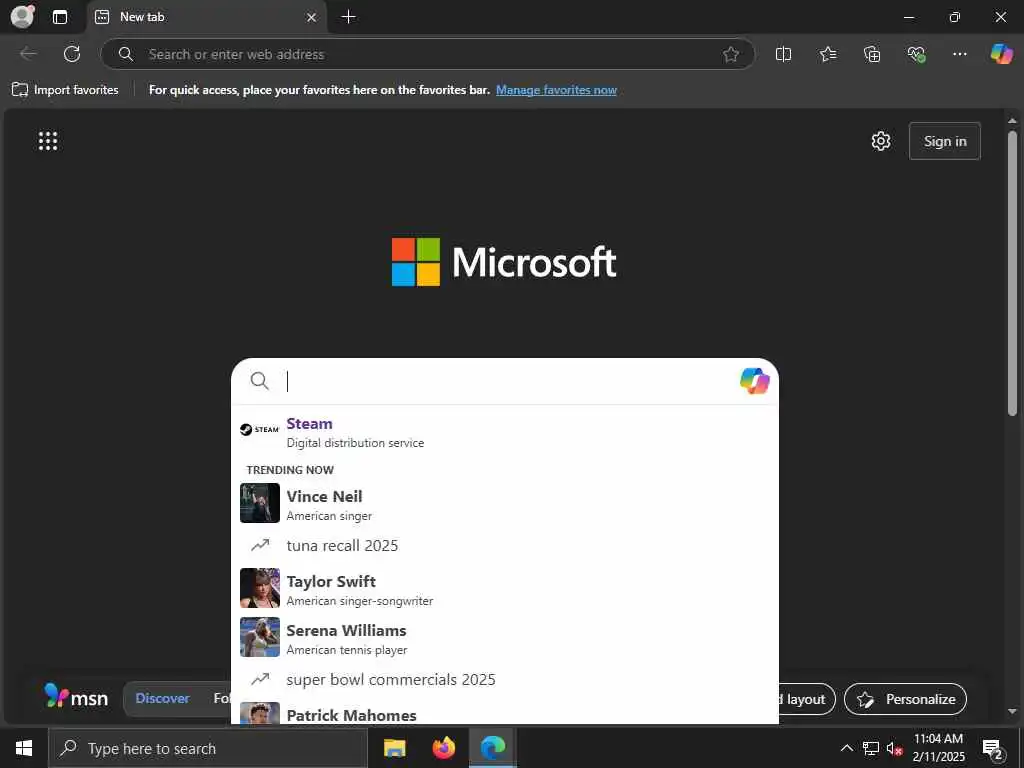Click Import favorites button
This screenshot has height=768, width=1024.
(x=65, y=90)
